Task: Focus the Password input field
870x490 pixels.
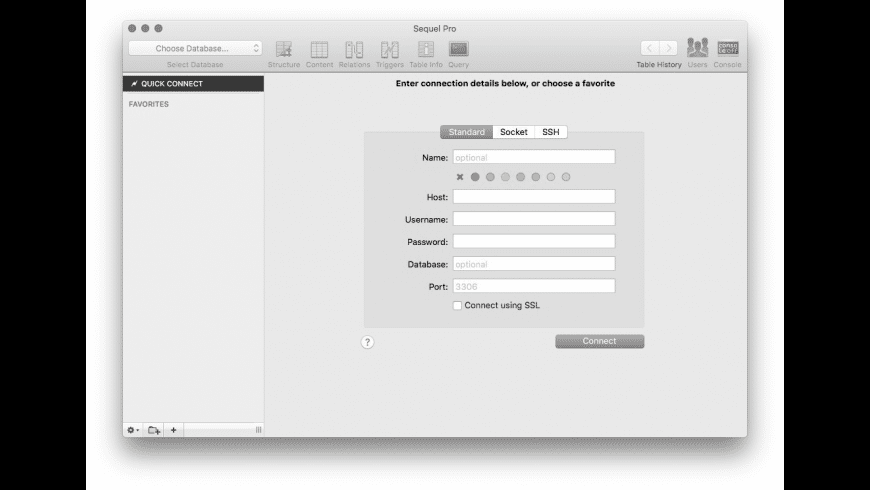Action: (534, 241)
